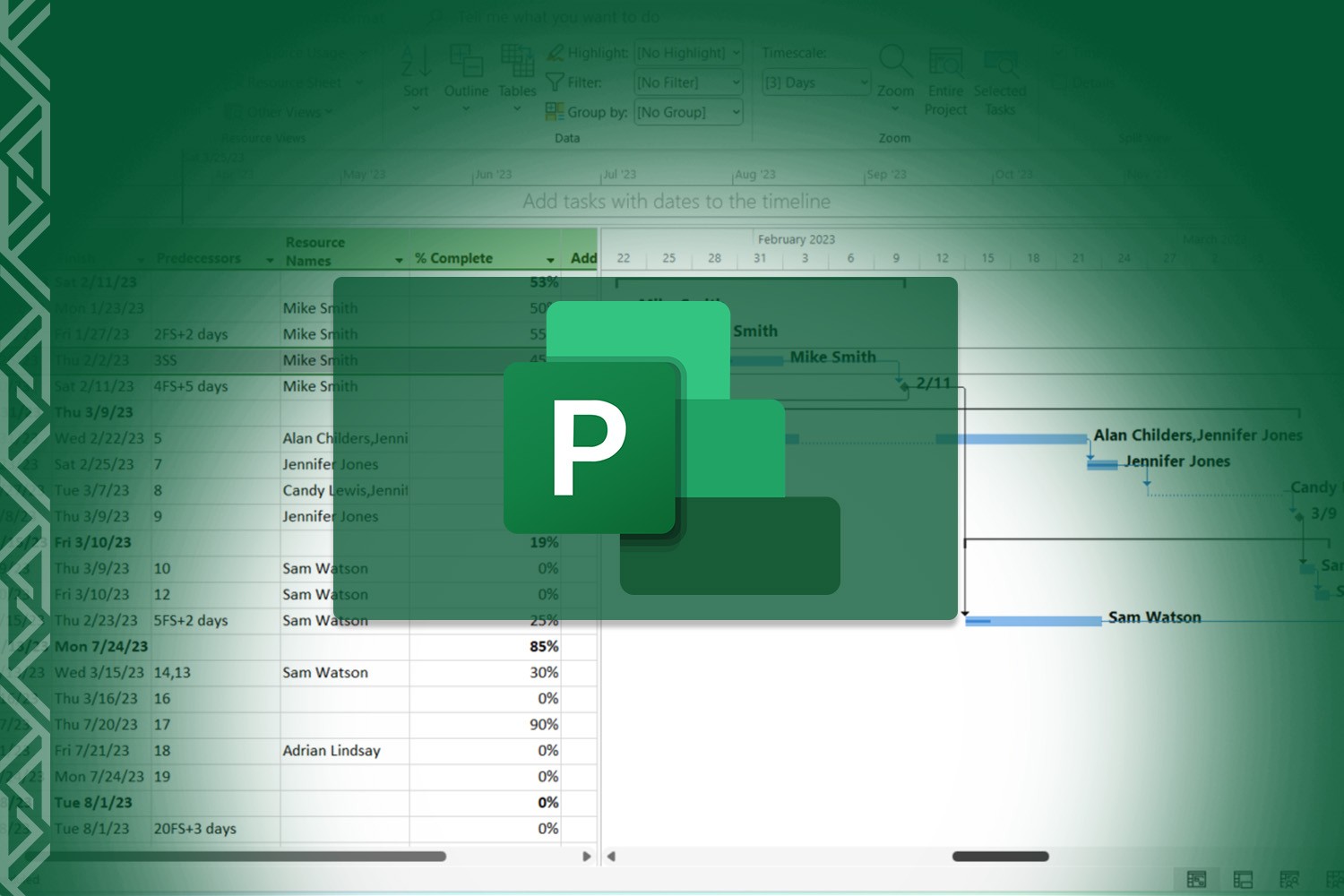Switch to Gantt Chart view in status bar

tap(1196, 880)
